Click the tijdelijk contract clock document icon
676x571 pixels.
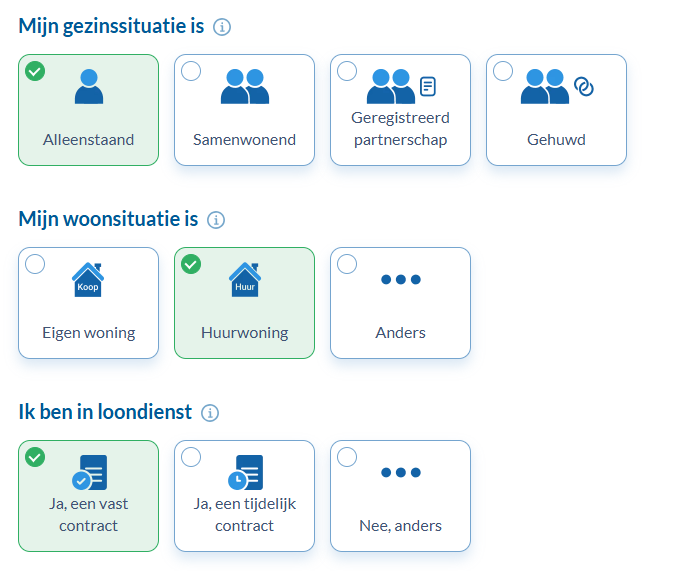(x=245, y=474)
